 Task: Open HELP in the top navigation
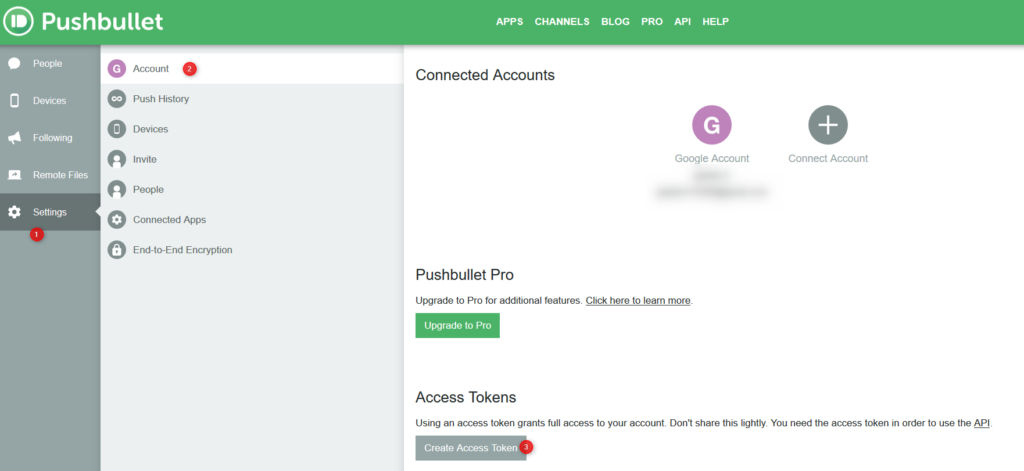[x=716, y=22]
